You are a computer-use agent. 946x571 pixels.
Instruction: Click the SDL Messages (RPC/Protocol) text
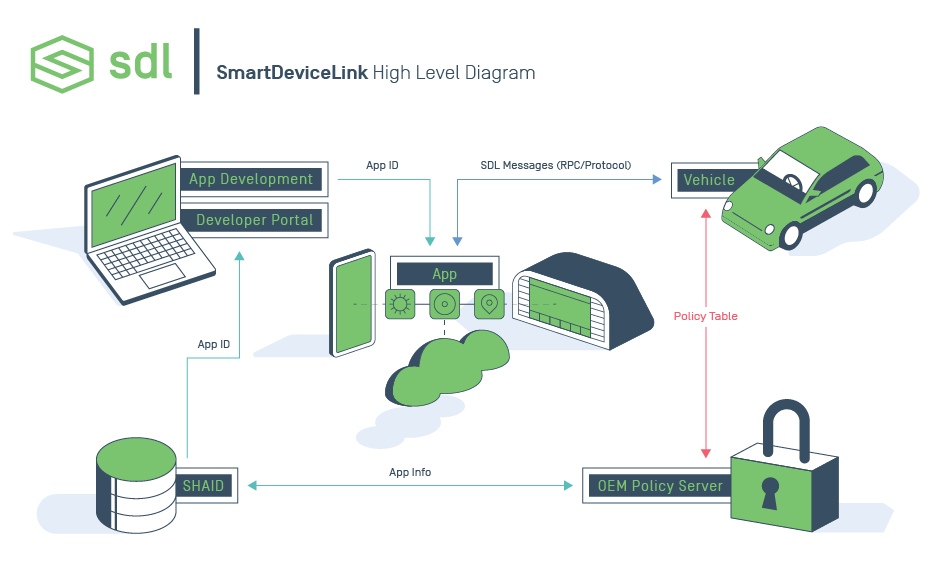[x=555, y=165]
